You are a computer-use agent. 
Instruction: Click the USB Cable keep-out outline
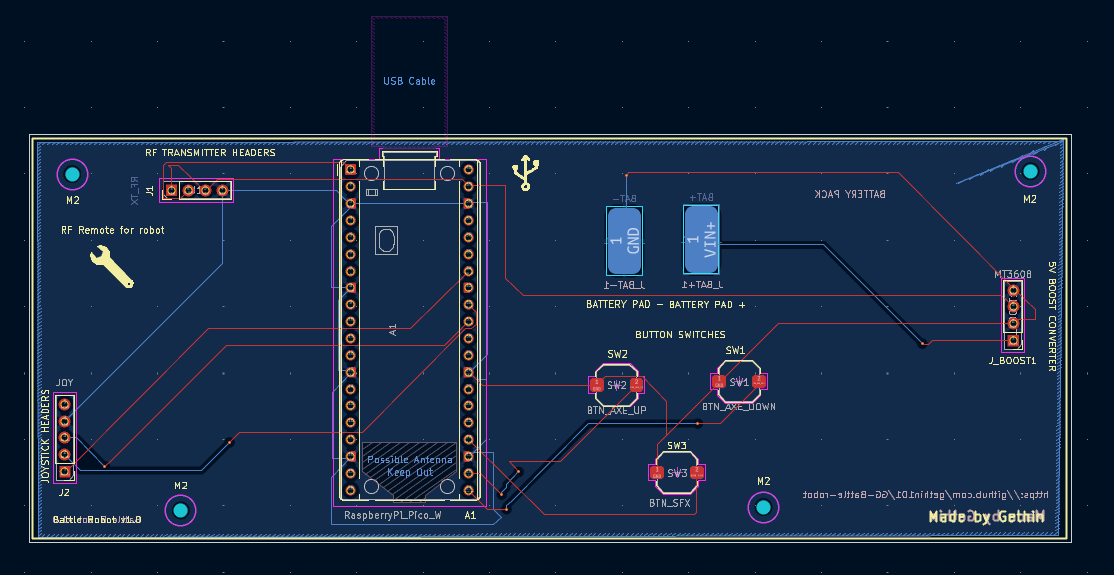click(409, 81)
